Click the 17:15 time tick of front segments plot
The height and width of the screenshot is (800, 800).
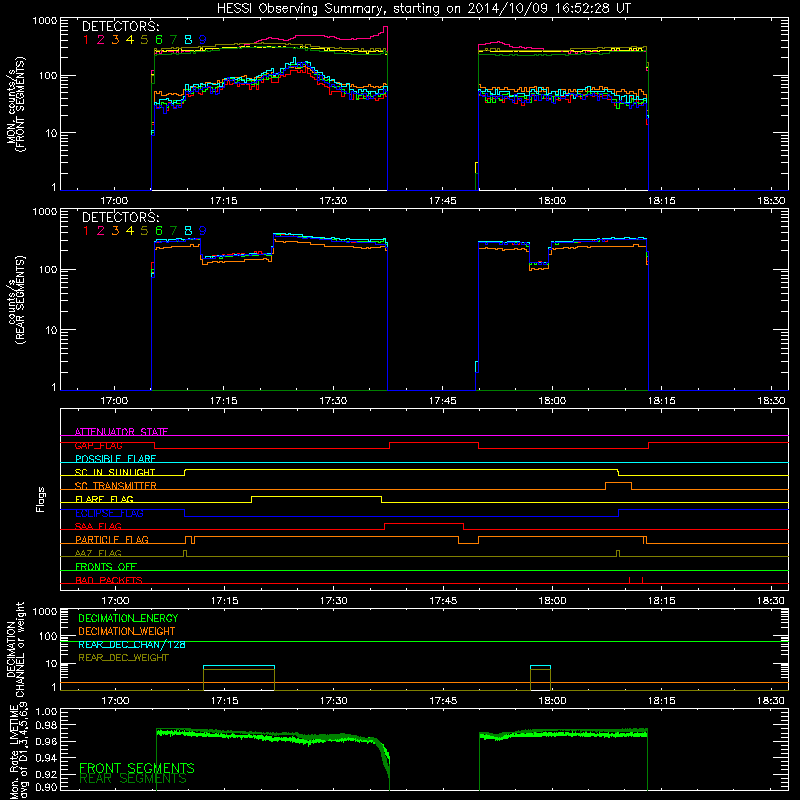tap(223, 201)
